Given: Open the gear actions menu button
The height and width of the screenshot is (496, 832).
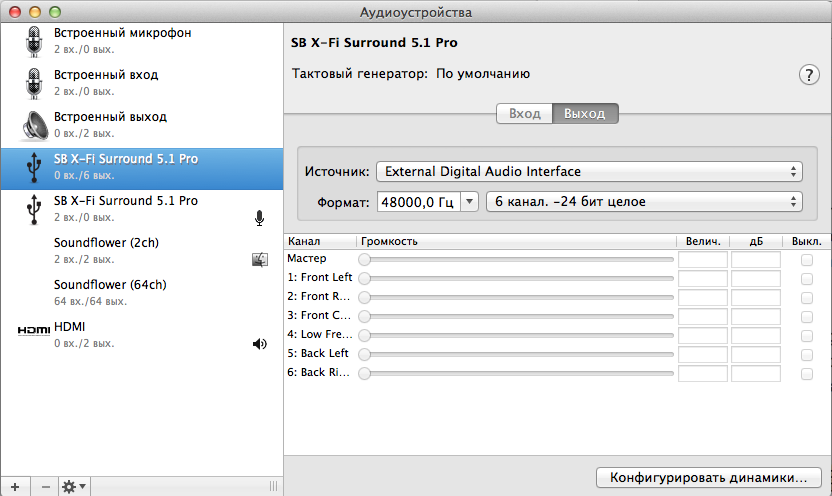Looking at the screenshot, I should (x=74, y=486).
